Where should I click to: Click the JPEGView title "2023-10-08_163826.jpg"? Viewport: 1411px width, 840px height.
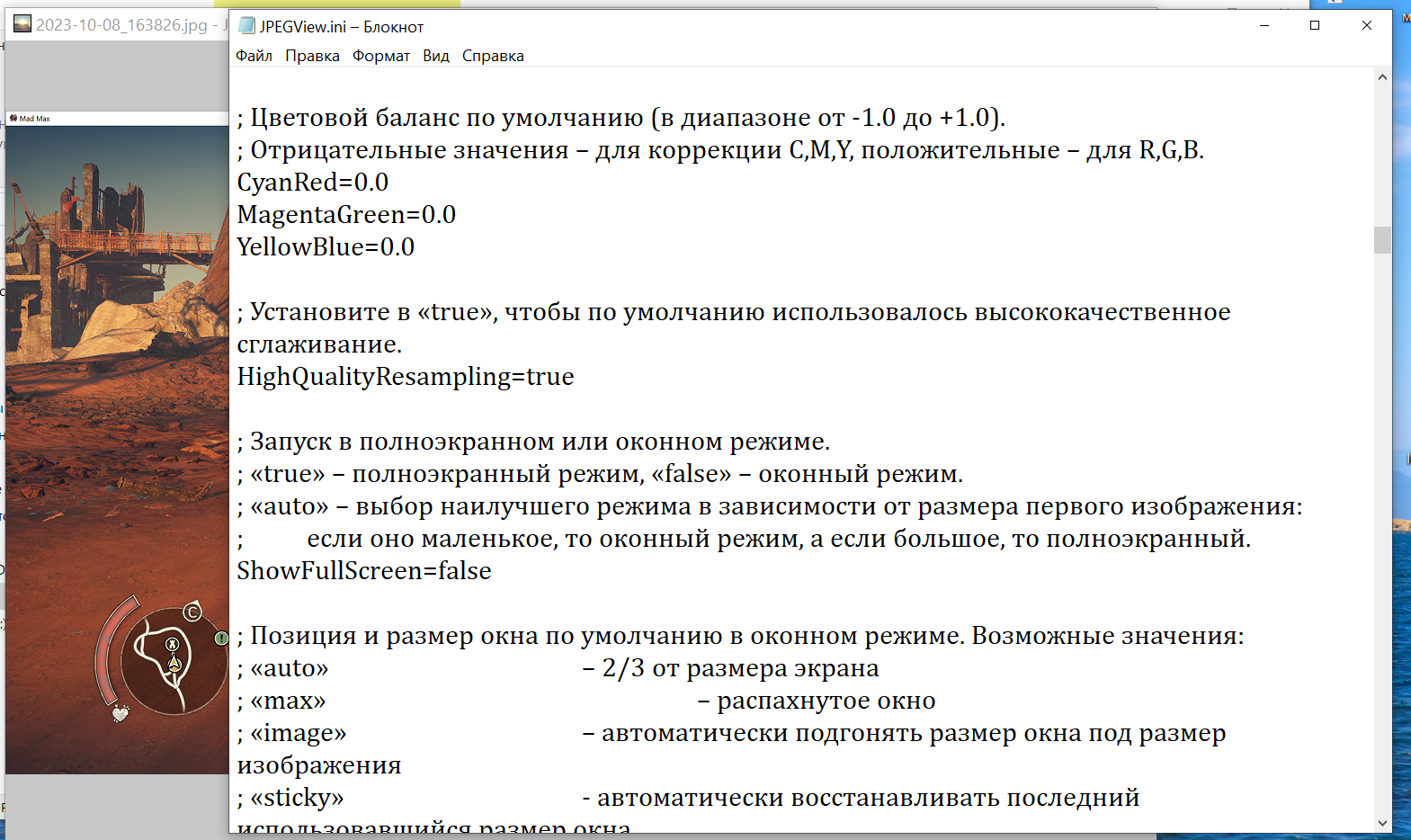coord(121,25)
